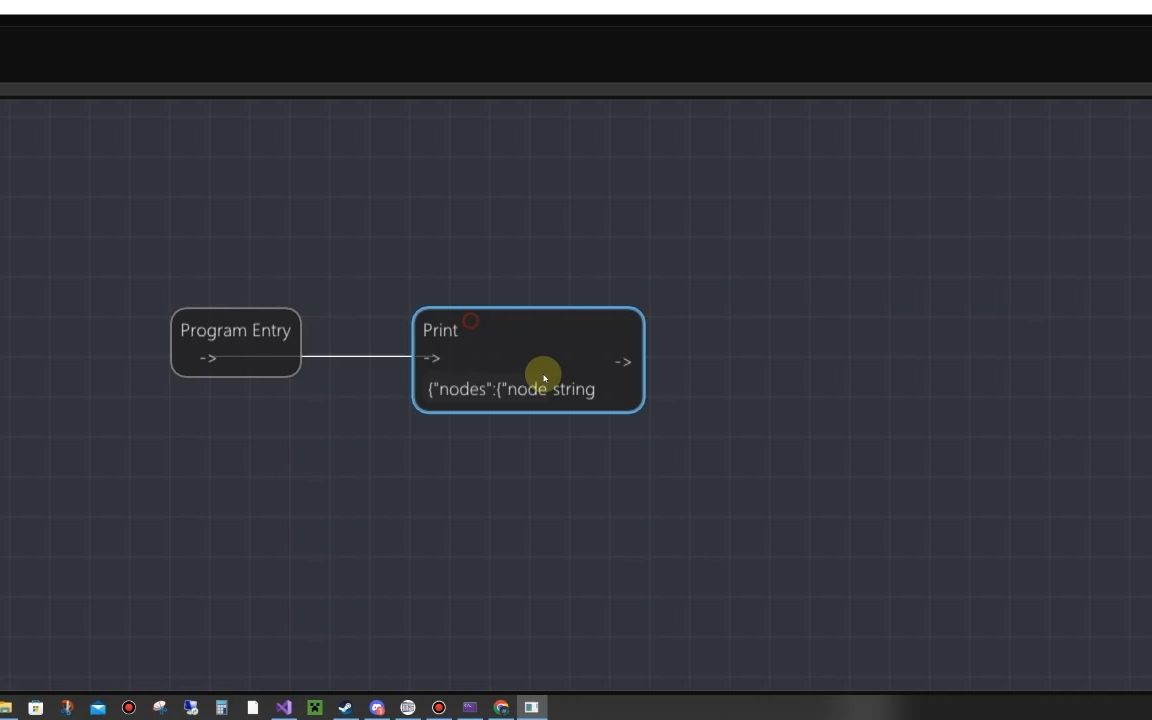Open the red record app next to Discord-adjacent round icon
This screenshot has width=1152, height=720.
(x=439, y=708)
